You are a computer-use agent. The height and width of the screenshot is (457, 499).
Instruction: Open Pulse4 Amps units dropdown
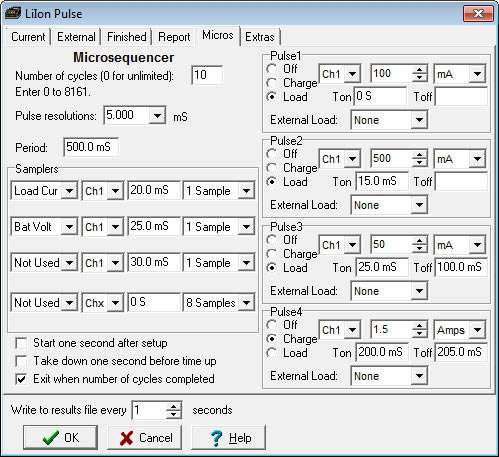[x=477, y=330]
